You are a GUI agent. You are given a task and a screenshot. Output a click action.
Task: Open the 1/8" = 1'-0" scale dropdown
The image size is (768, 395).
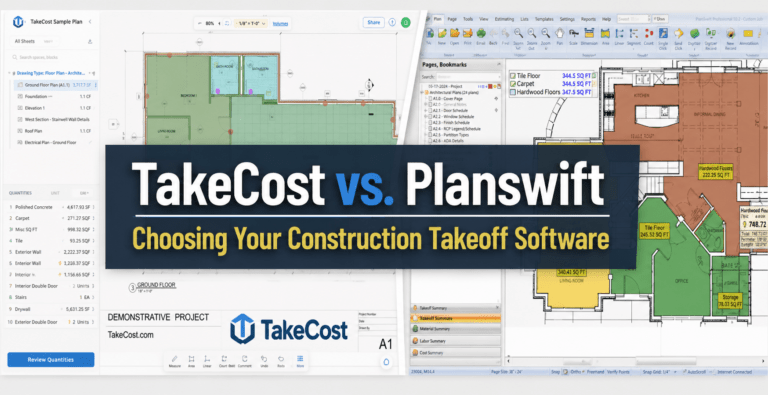(250, 23)
